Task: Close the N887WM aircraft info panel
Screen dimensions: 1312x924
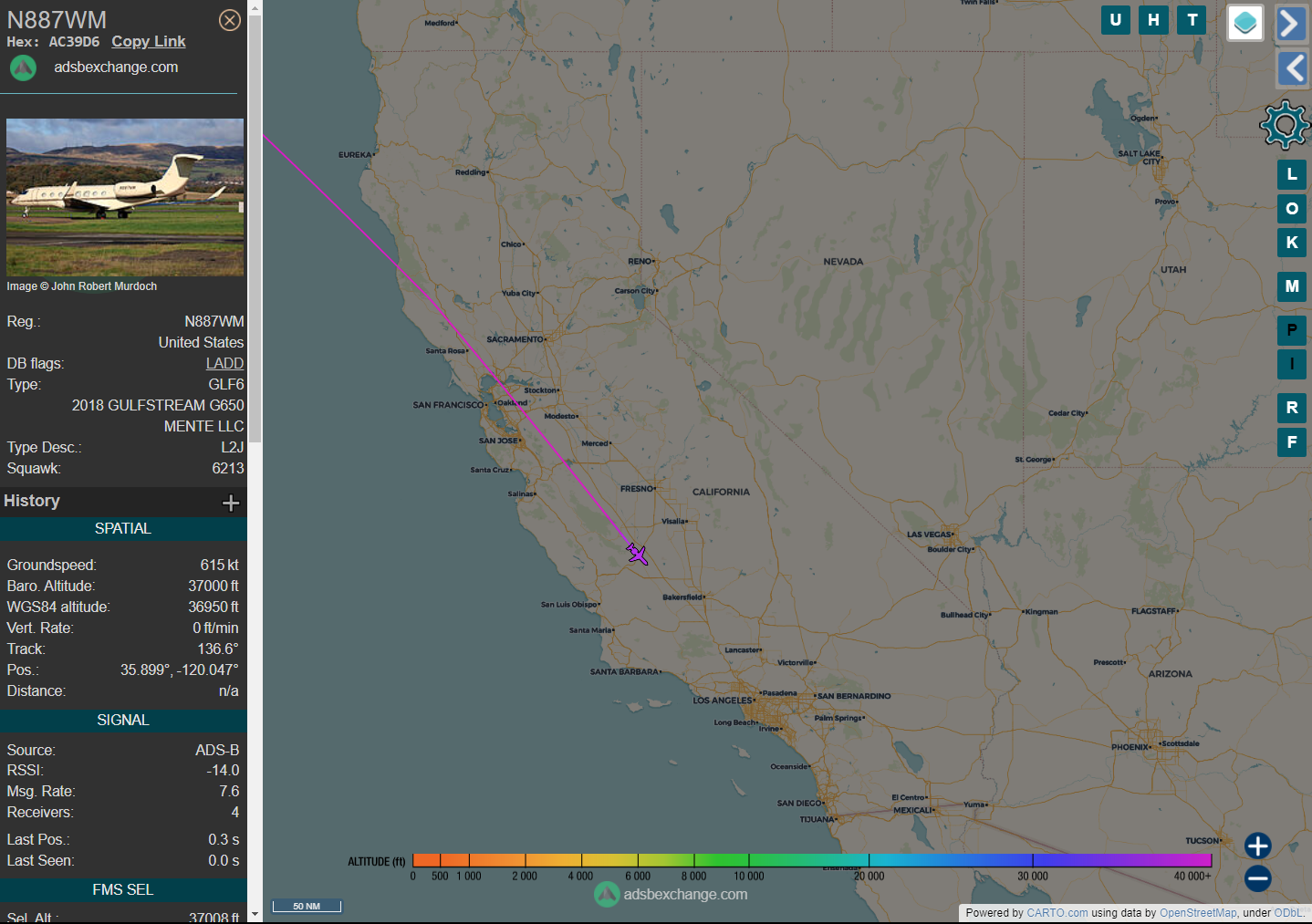Action: tap(230, 20)
